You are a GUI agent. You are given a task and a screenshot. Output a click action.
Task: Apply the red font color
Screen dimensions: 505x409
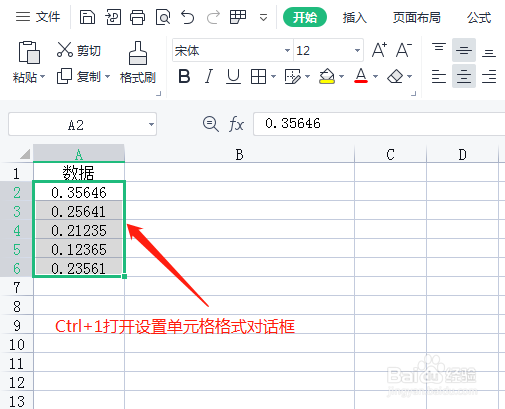click(361, 76)
